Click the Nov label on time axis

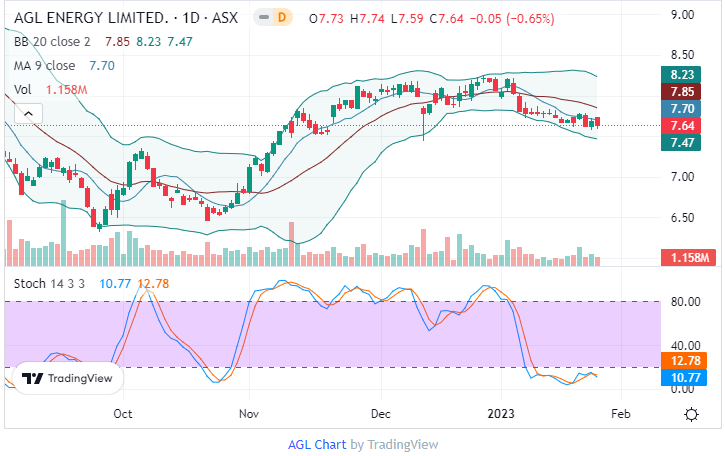(249, 413)
